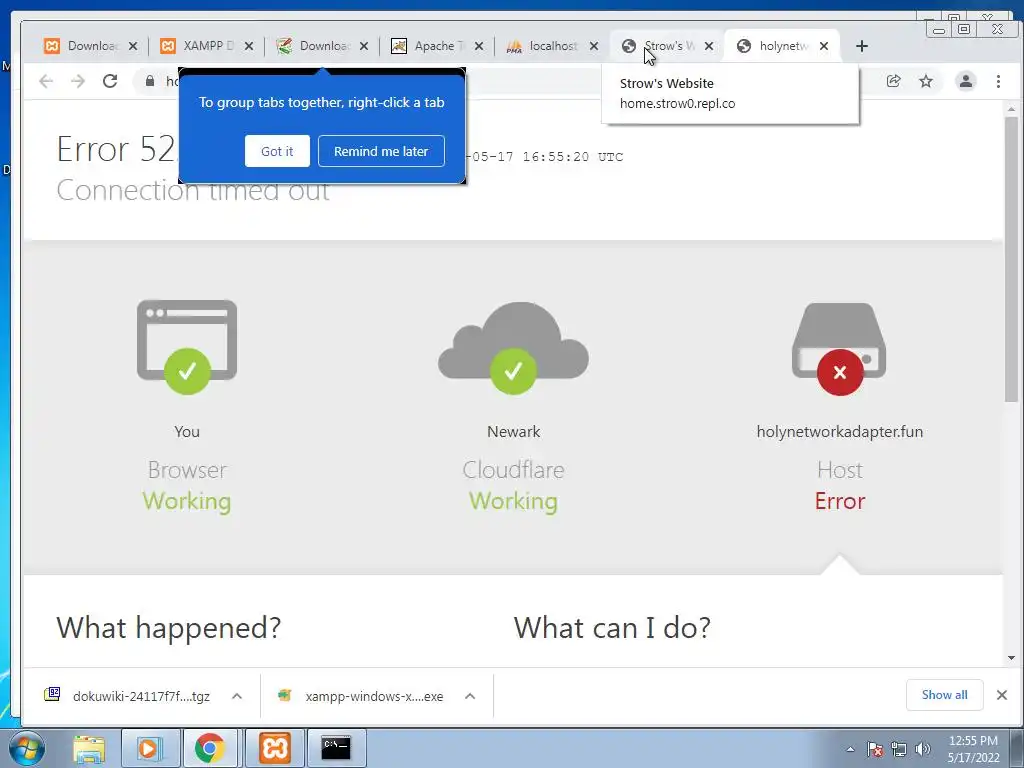Click the browser status check icon

187,371
